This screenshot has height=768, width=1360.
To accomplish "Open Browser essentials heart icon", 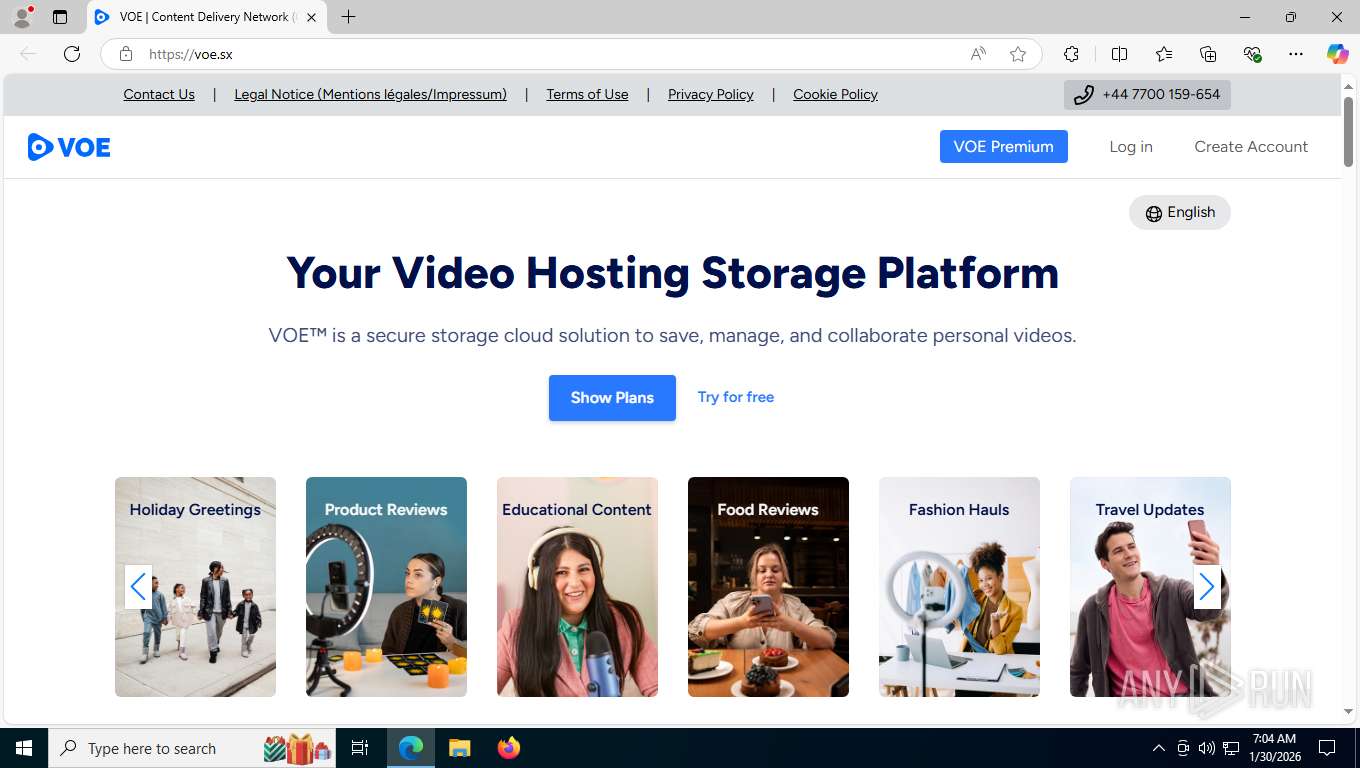I will coord(1252,54).
